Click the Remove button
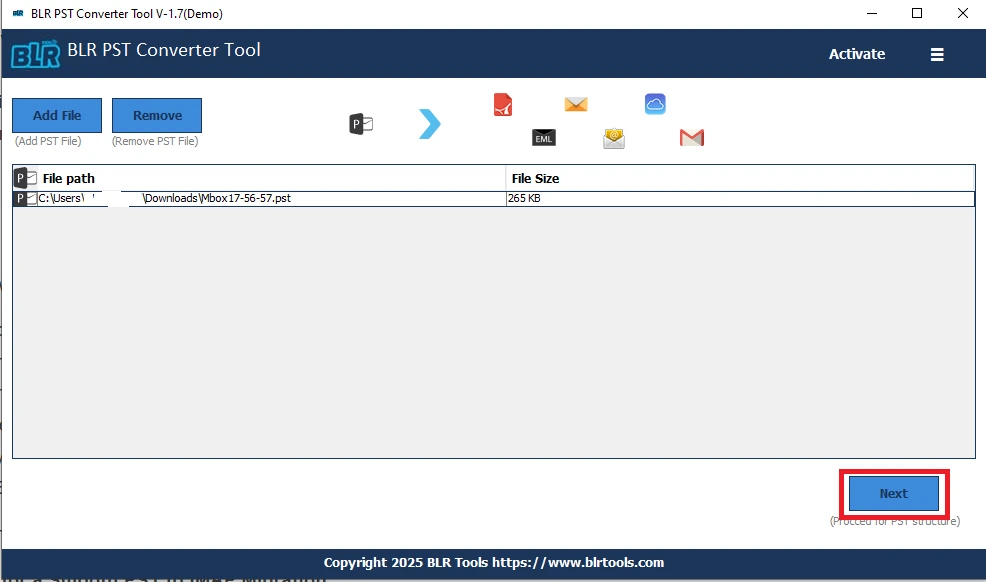 157,115
